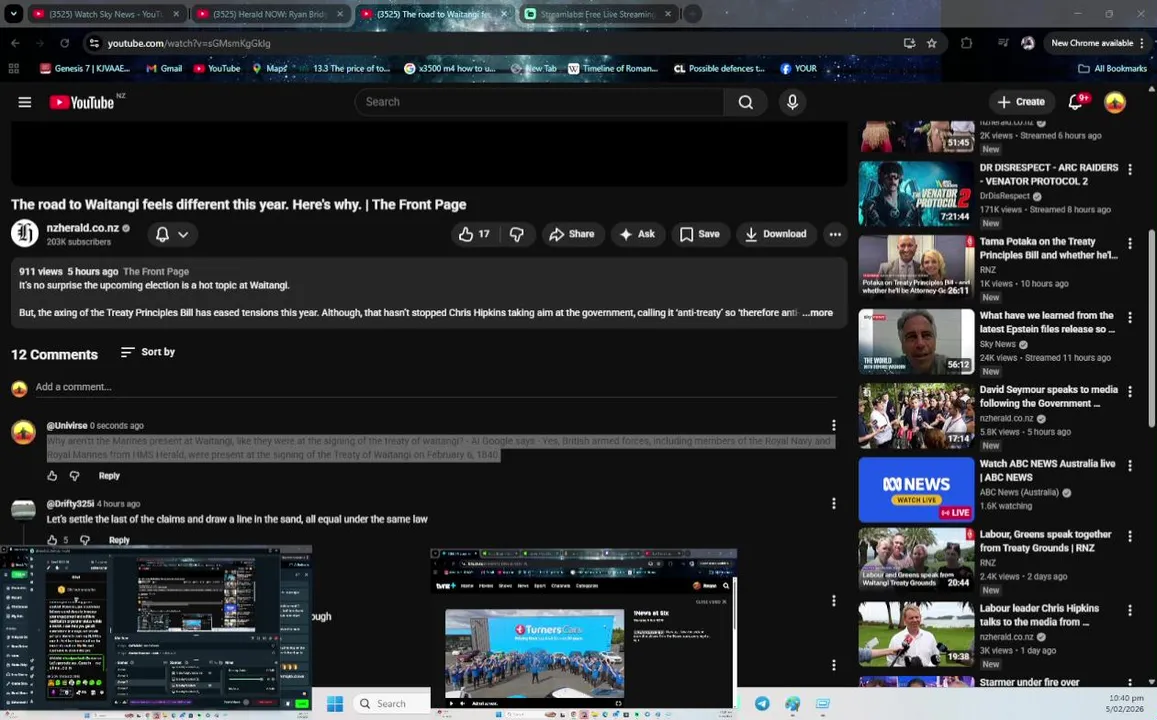1157x720 pixels.
Task: Open the YouTube hamburger guide menu
Action: (x=24, y=102)
